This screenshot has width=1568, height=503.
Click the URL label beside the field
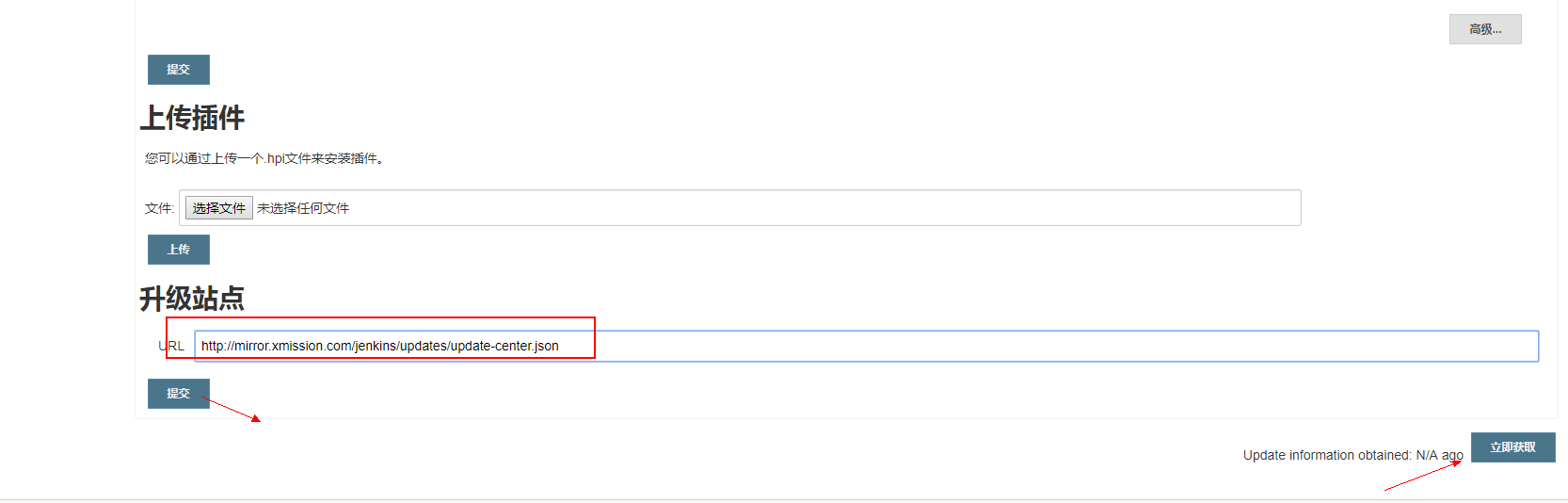tap(171, 346)
